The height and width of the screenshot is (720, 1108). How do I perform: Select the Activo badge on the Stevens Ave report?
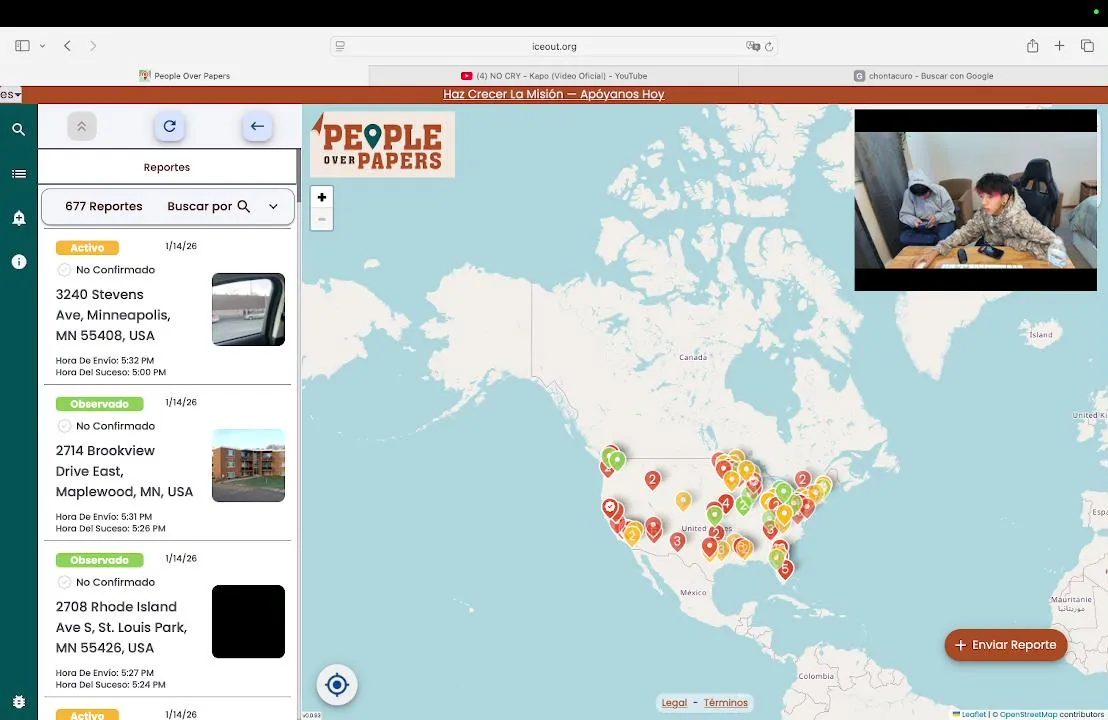tap(87, 248)
